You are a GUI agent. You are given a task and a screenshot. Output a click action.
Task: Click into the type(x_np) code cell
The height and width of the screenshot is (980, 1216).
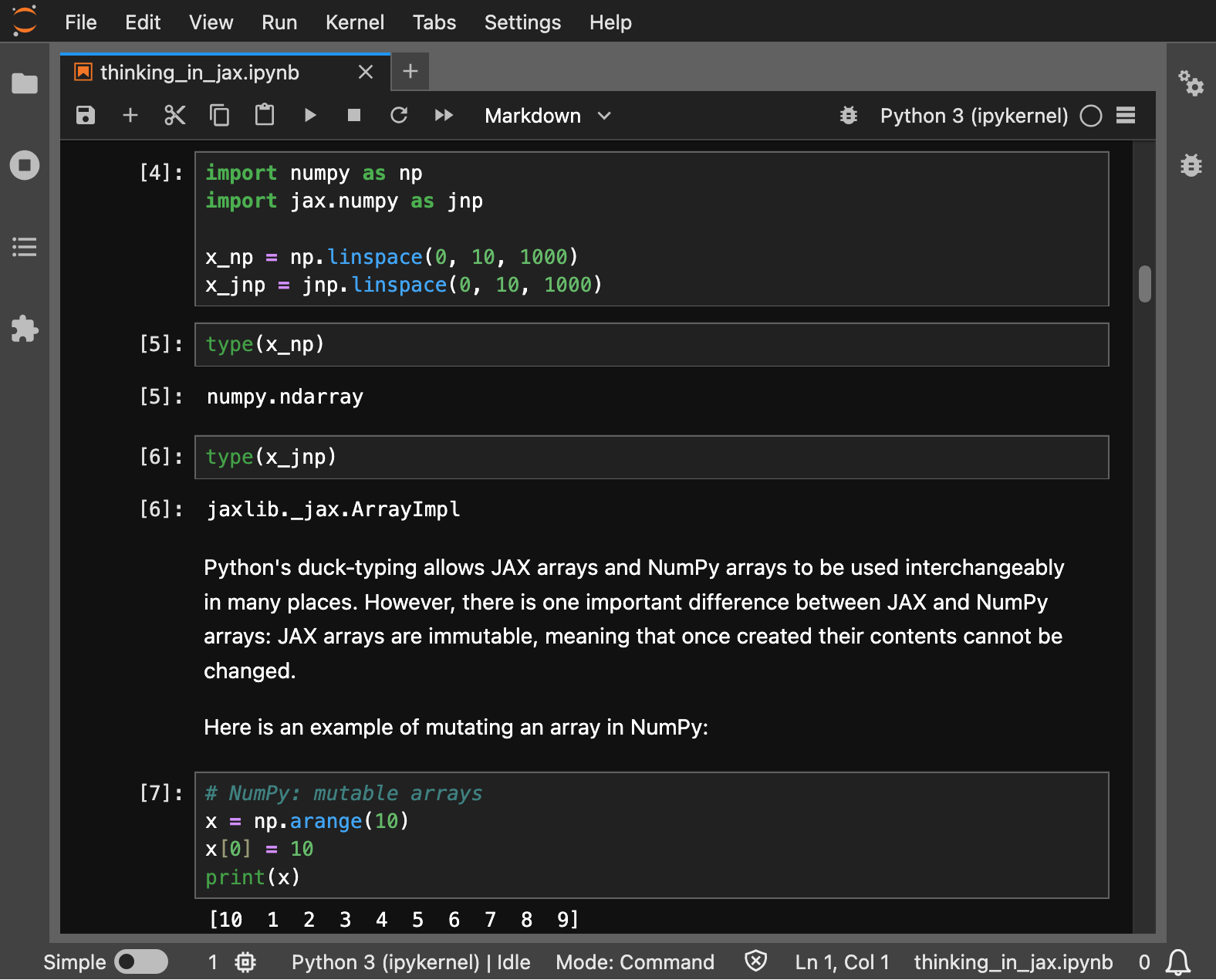coord(652,344)
